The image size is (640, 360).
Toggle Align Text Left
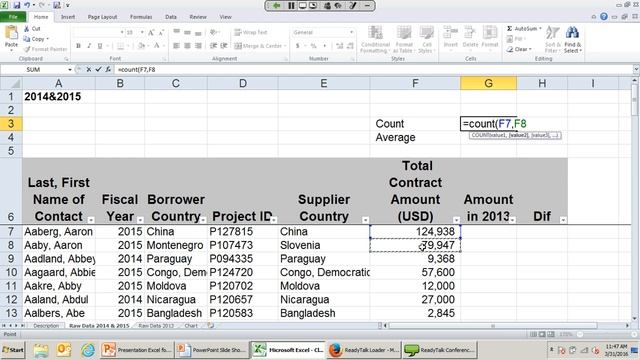(177, 46)
